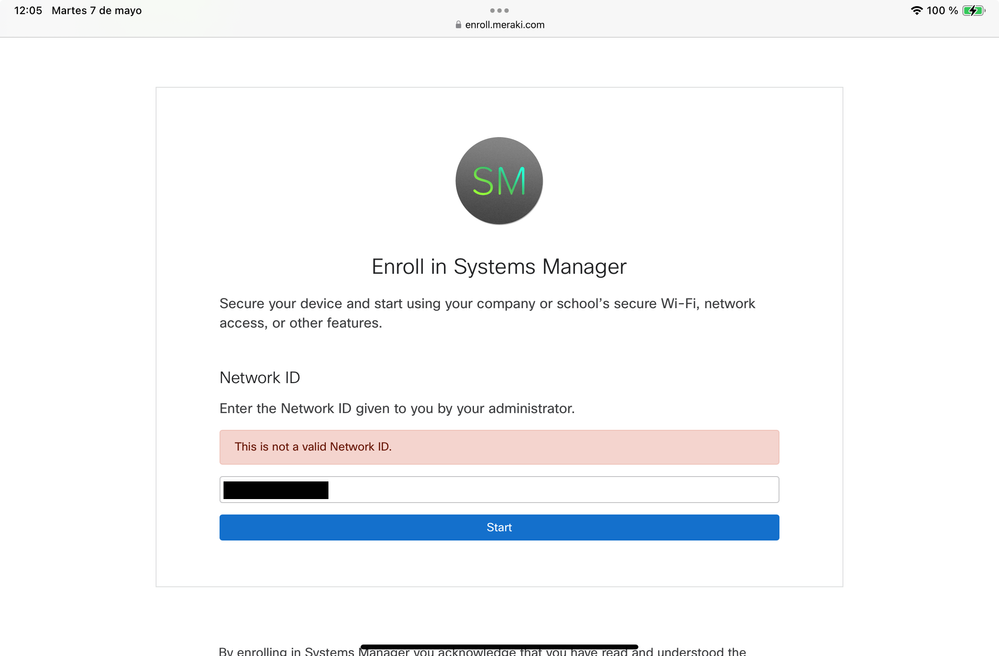
Task: Tap the Wi-Fi status icon
Action: click(x=917, y=10)
